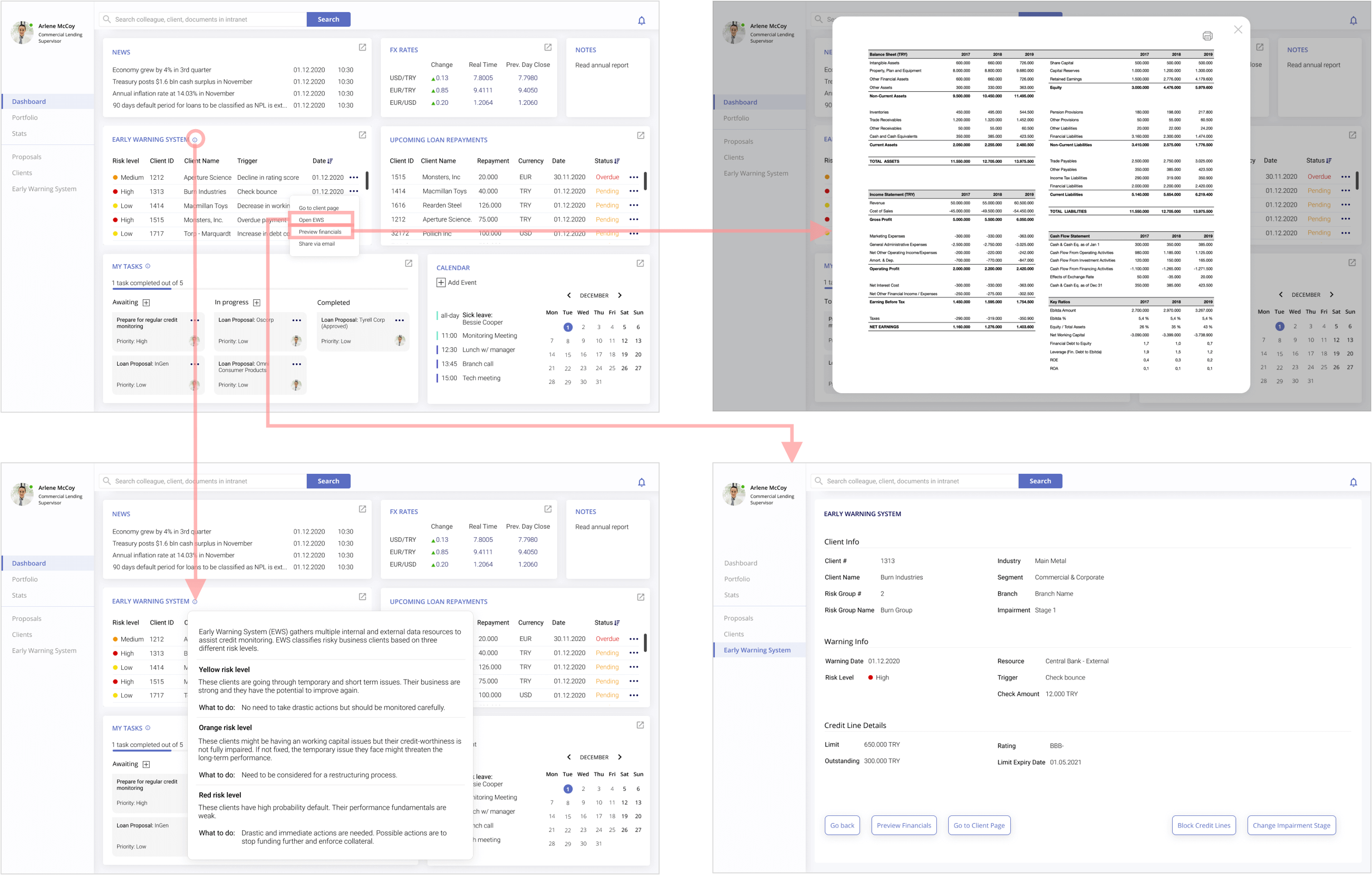Click notification bell in bottom-left dashboard screen
This screenshot has height=875, width=1372.
642,482
